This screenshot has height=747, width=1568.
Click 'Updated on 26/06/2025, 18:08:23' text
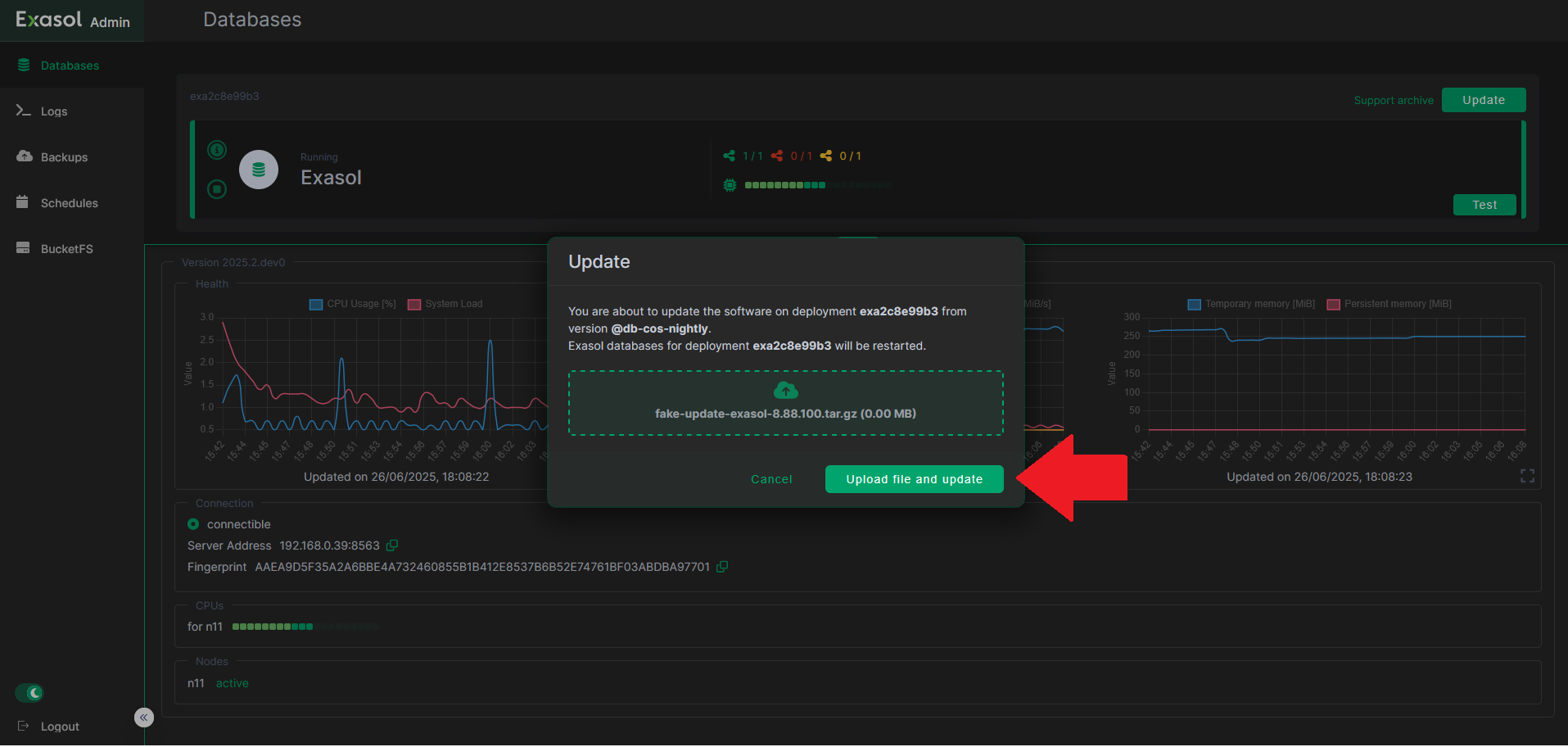point(1319,477)
